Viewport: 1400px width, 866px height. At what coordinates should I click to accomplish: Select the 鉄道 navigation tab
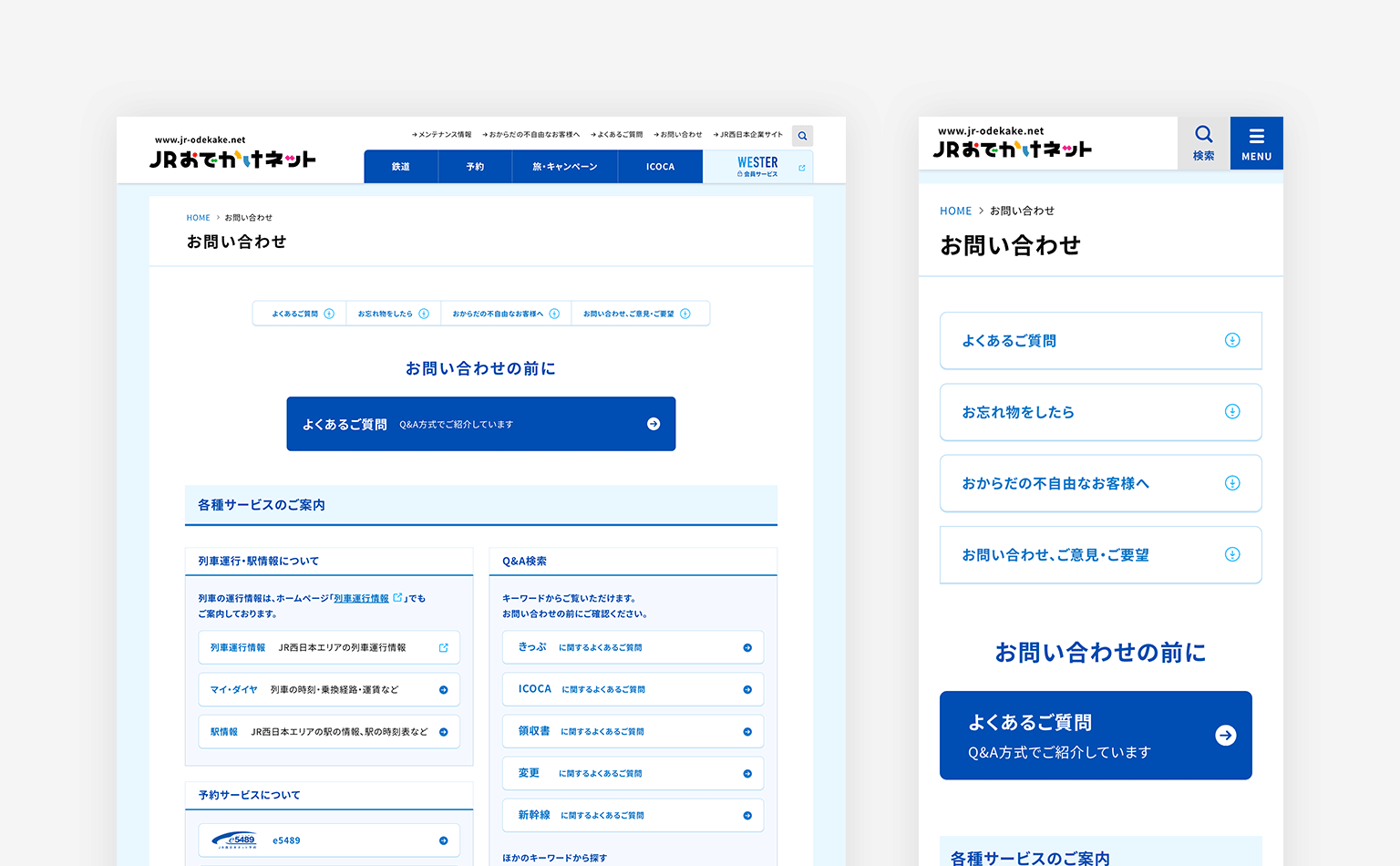(401, 167)
